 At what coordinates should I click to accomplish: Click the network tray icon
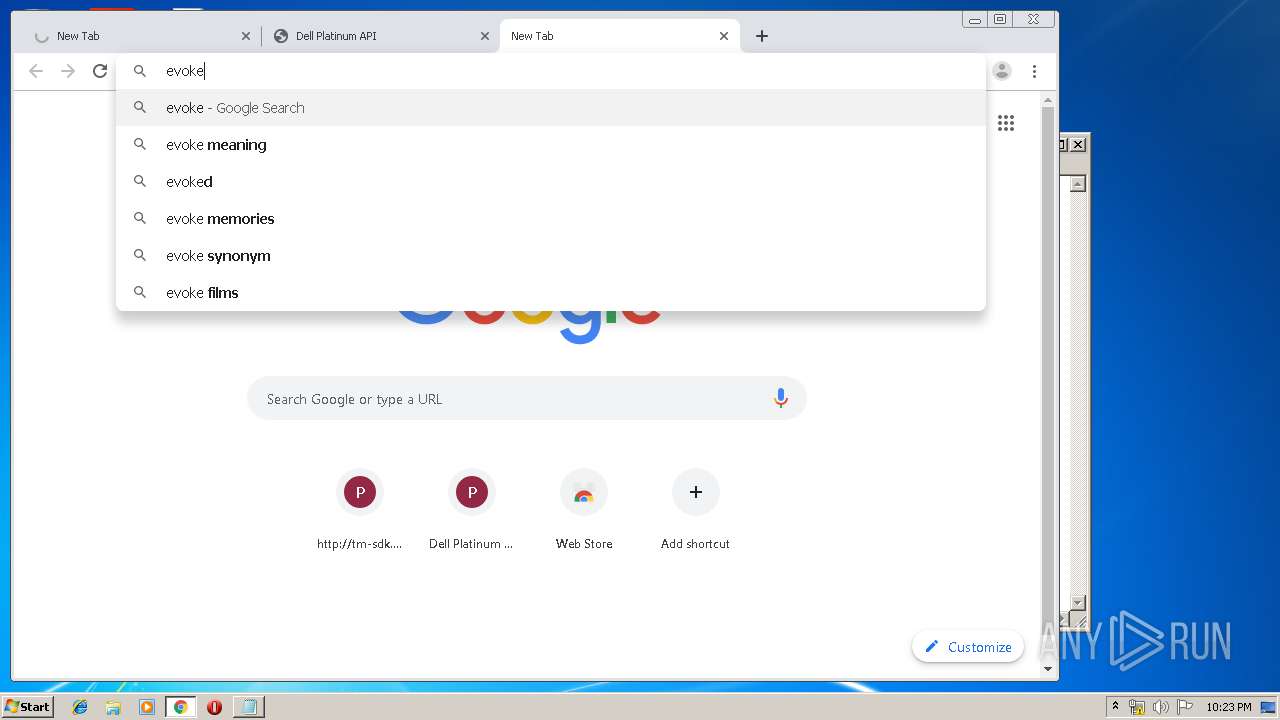[x=1137, y=707]
